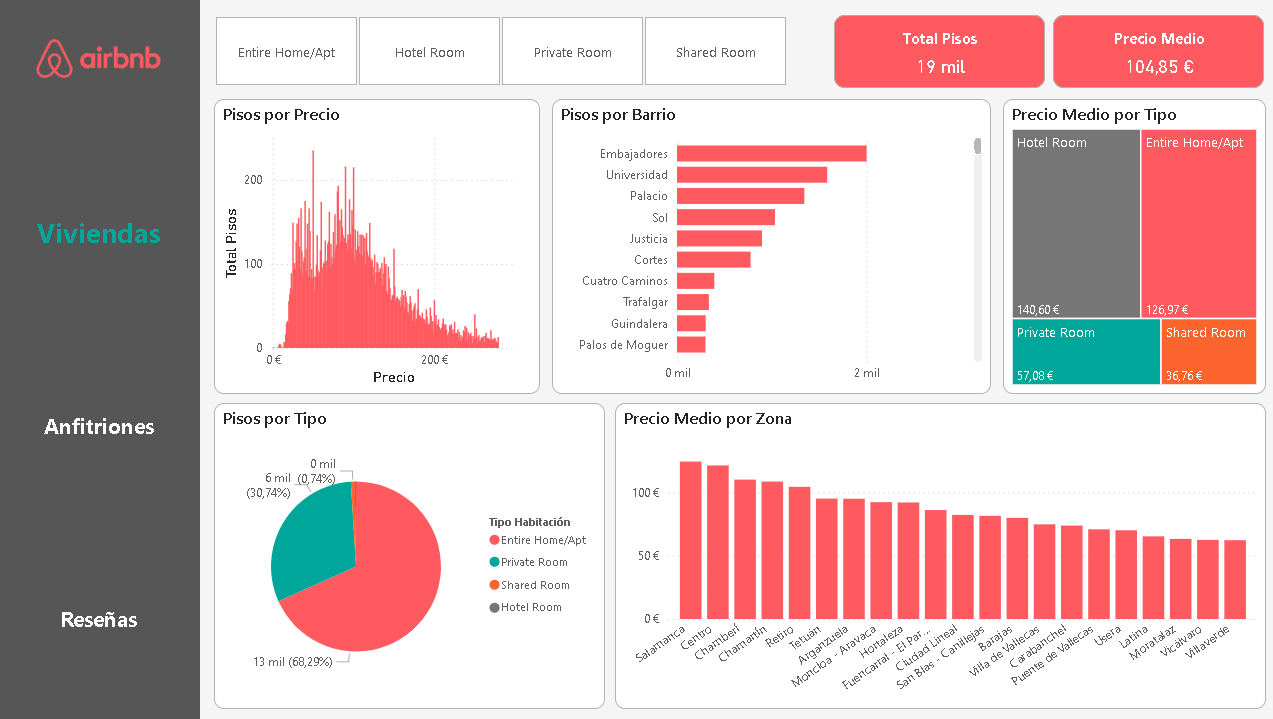Click the Private Room legend dot
The width and height of the screenshot is (1273, 719).
click(x=494, y=562)
